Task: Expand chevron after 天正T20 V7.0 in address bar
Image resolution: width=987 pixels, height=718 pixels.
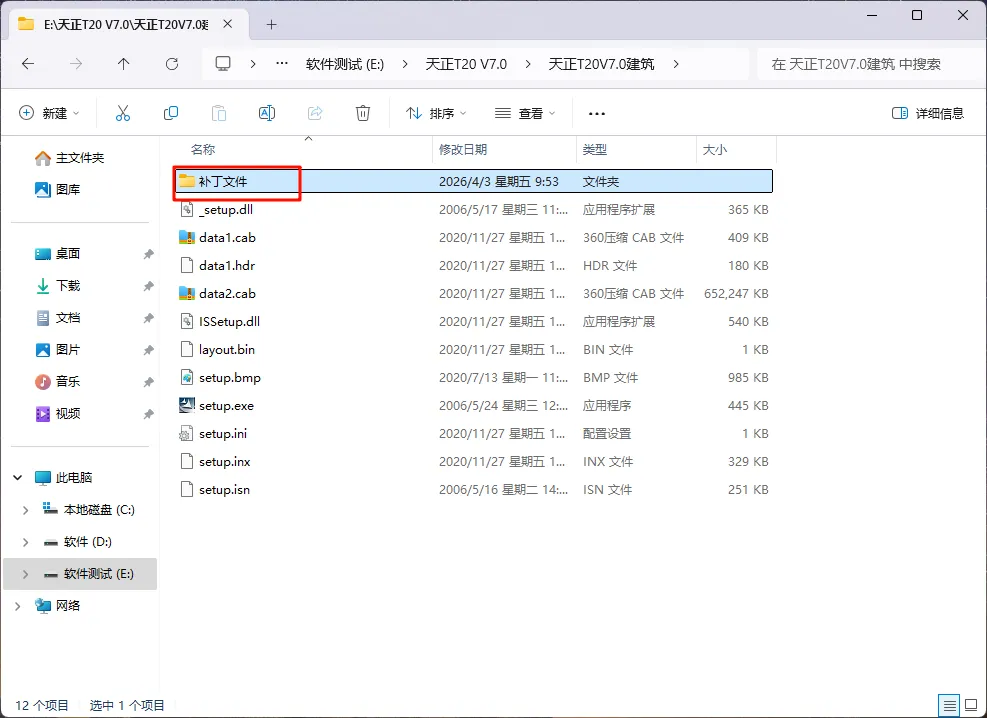Action: pyautogui.click(x=527, y=64)
